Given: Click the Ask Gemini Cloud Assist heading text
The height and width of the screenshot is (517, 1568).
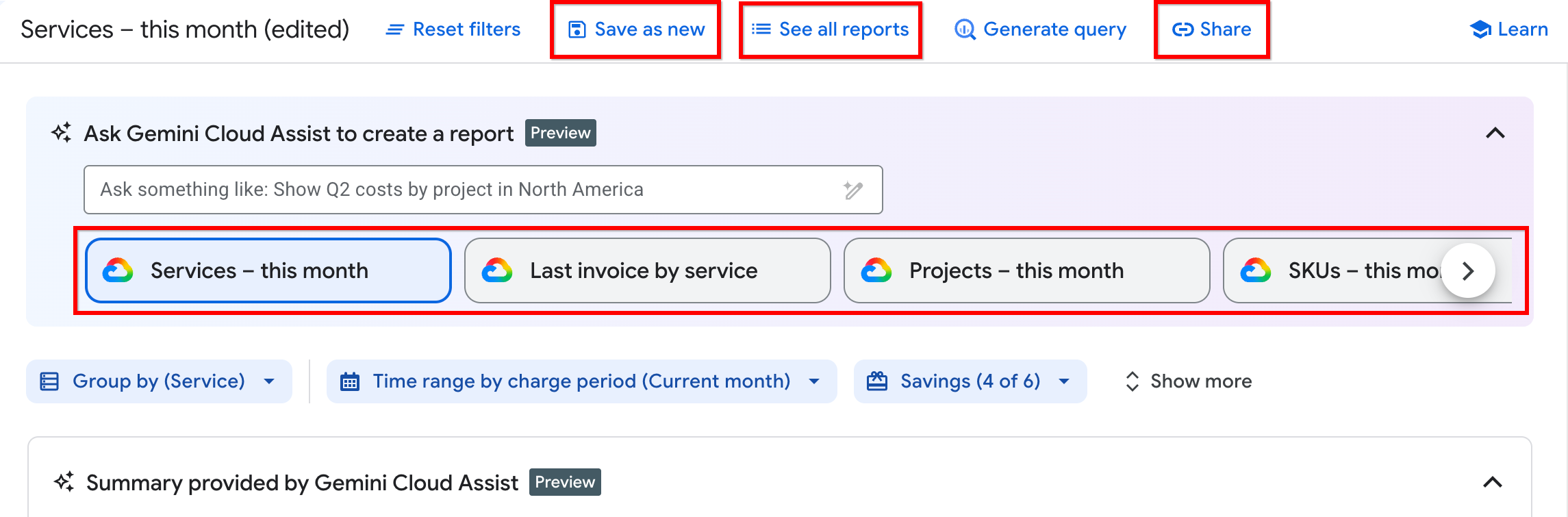Looking at the screenshot, I should point(299,134).
